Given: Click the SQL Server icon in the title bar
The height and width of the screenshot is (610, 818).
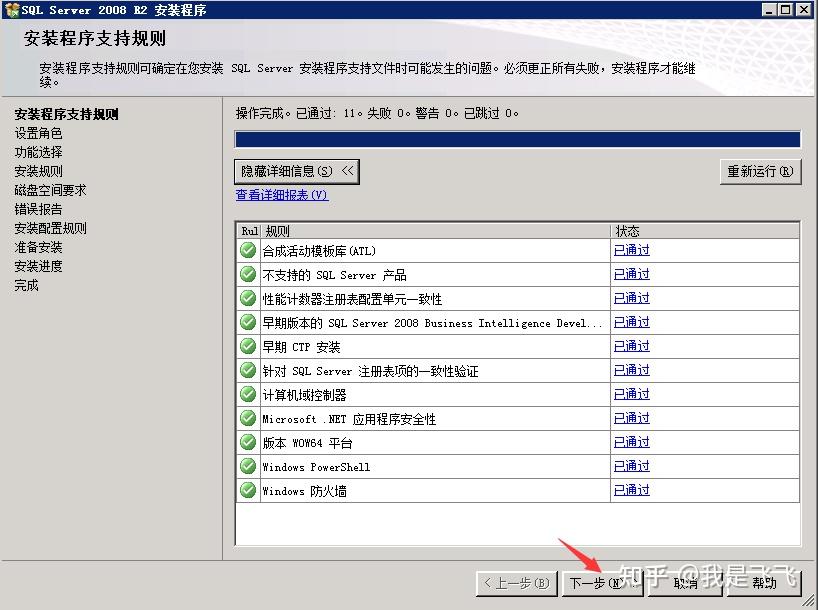Looking at the screenshot, I should tap(13, 9).
